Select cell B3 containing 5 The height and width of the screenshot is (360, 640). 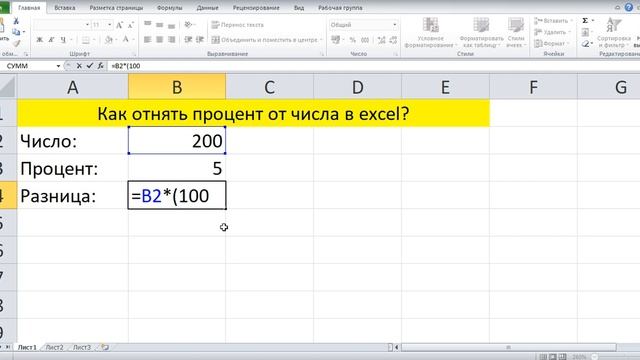177,168
